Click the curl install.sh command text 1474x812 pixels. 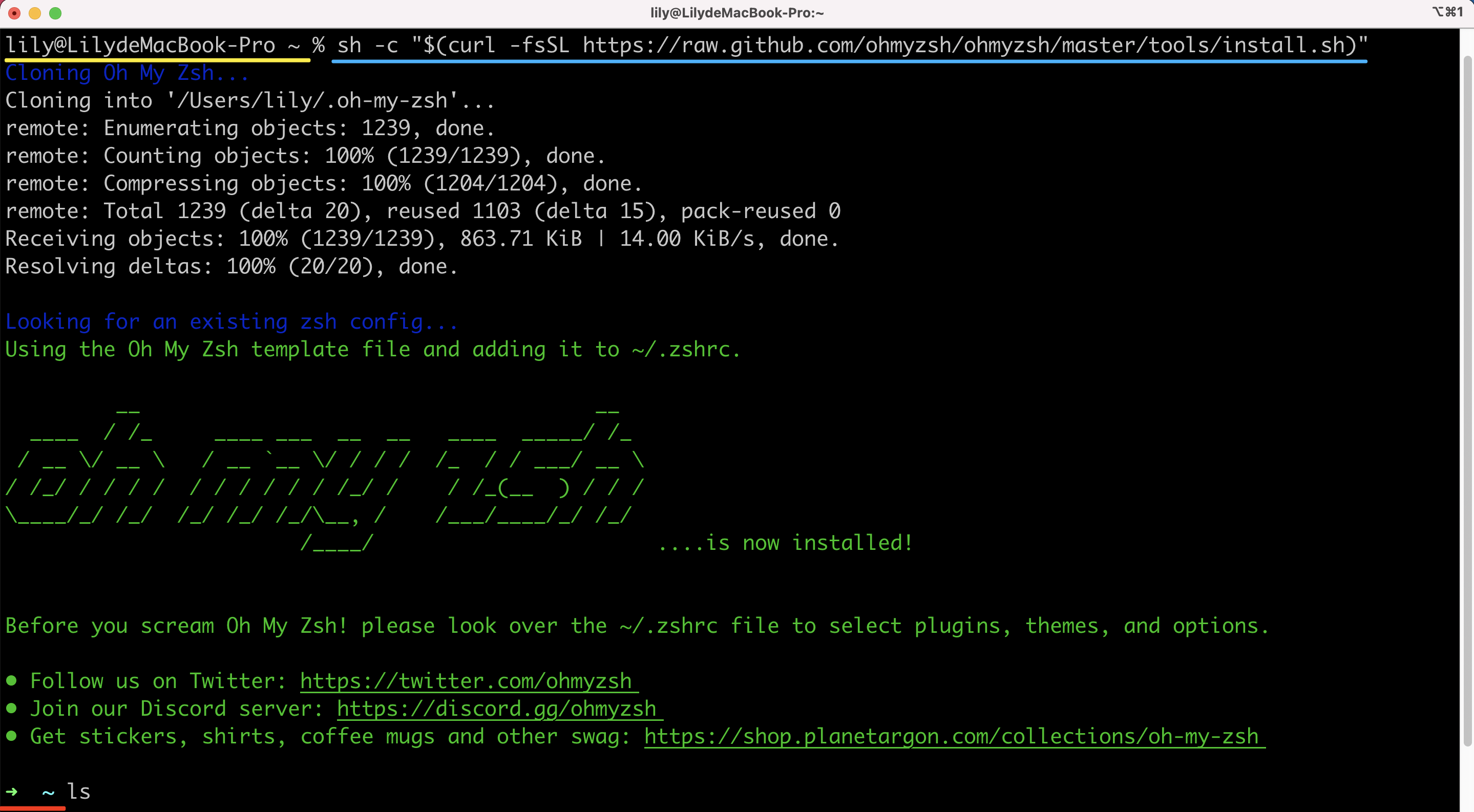pos(852,45)
